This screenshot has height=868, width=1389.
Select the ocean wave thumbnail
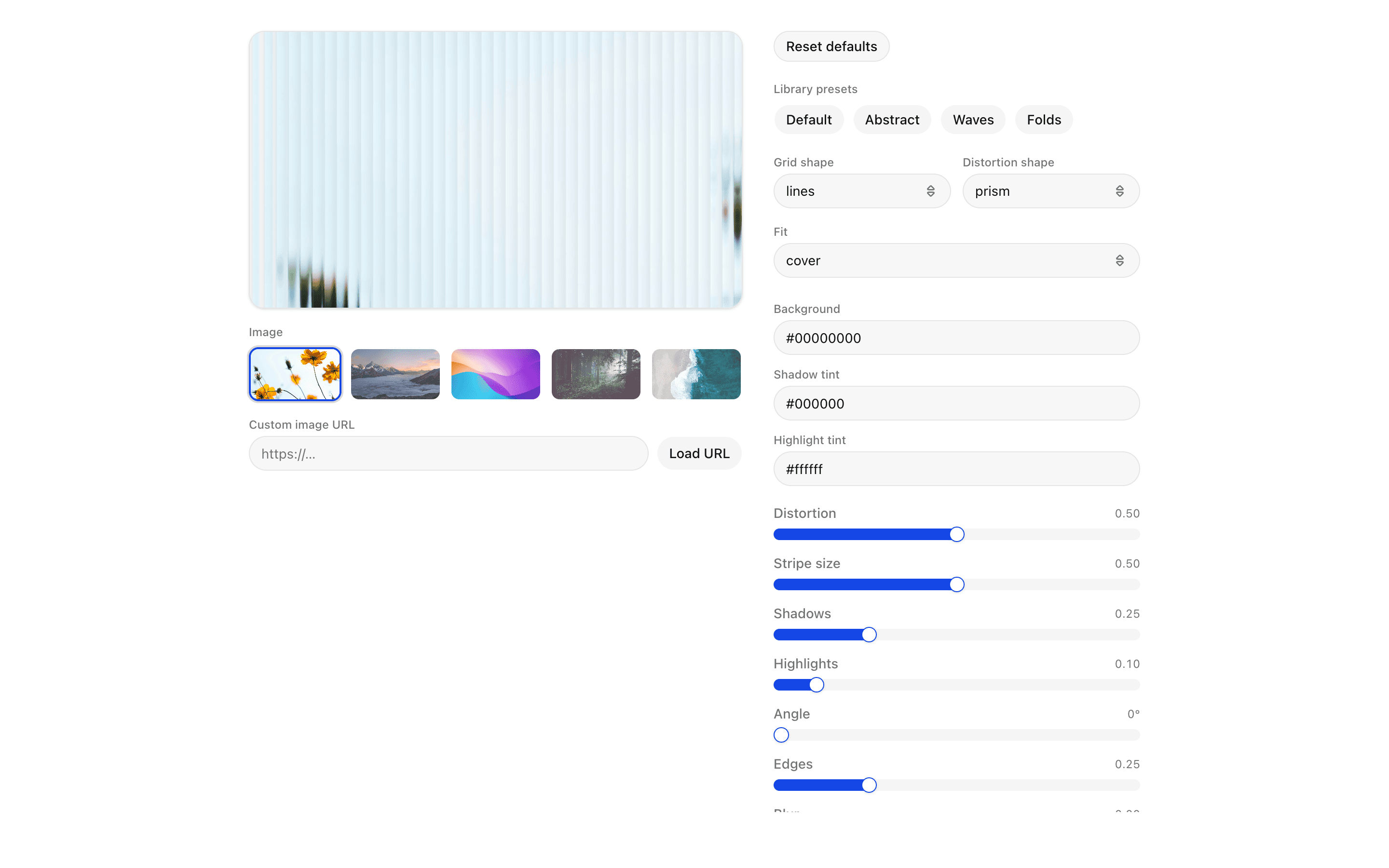pyautogui.click(x=695, y=374)
